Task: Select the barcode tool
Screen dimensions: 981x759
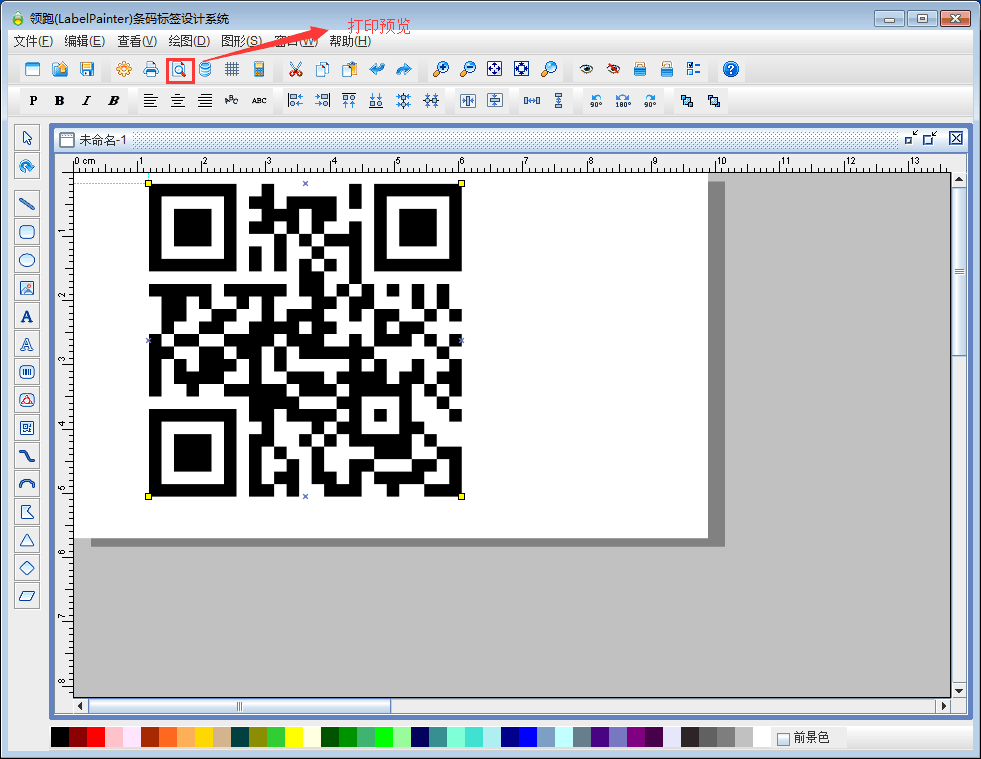Action: coord(27,372)
